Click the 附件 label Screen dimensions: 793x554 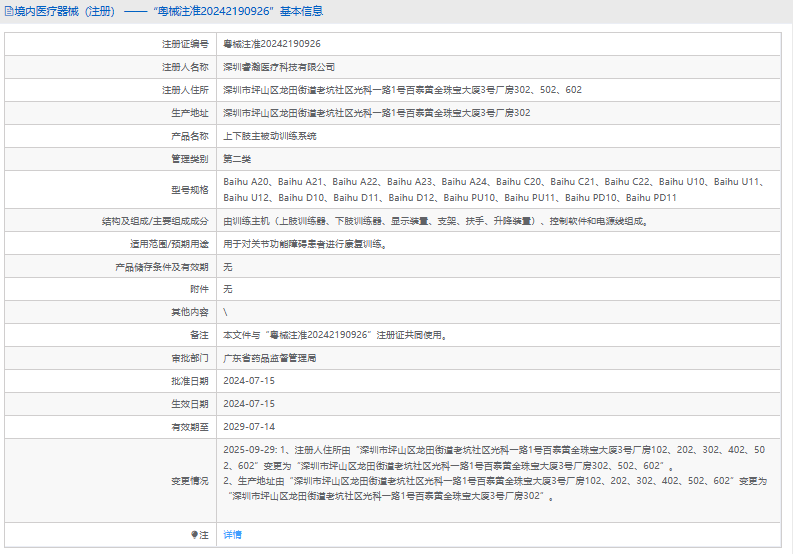pyautogui.click(x=199, y=289)
